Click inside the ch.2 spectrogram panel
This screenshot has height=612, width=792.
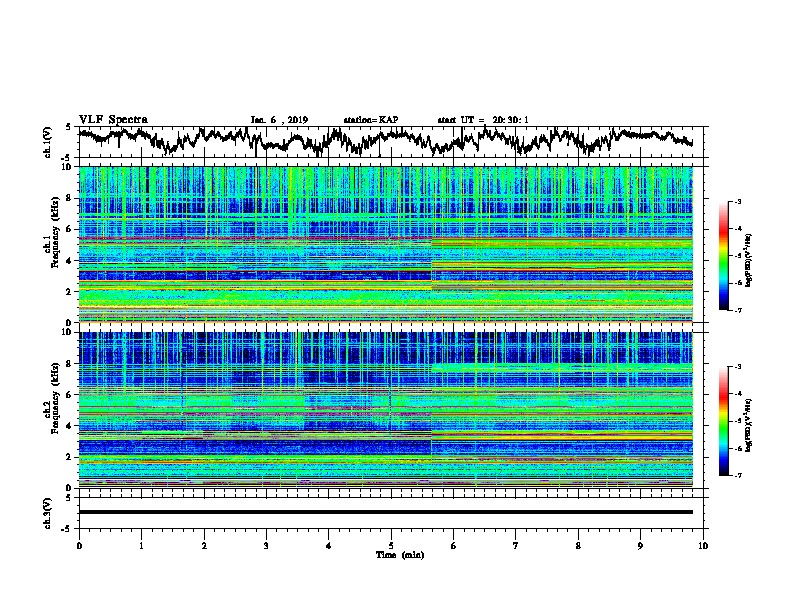(x=385, y=410)
